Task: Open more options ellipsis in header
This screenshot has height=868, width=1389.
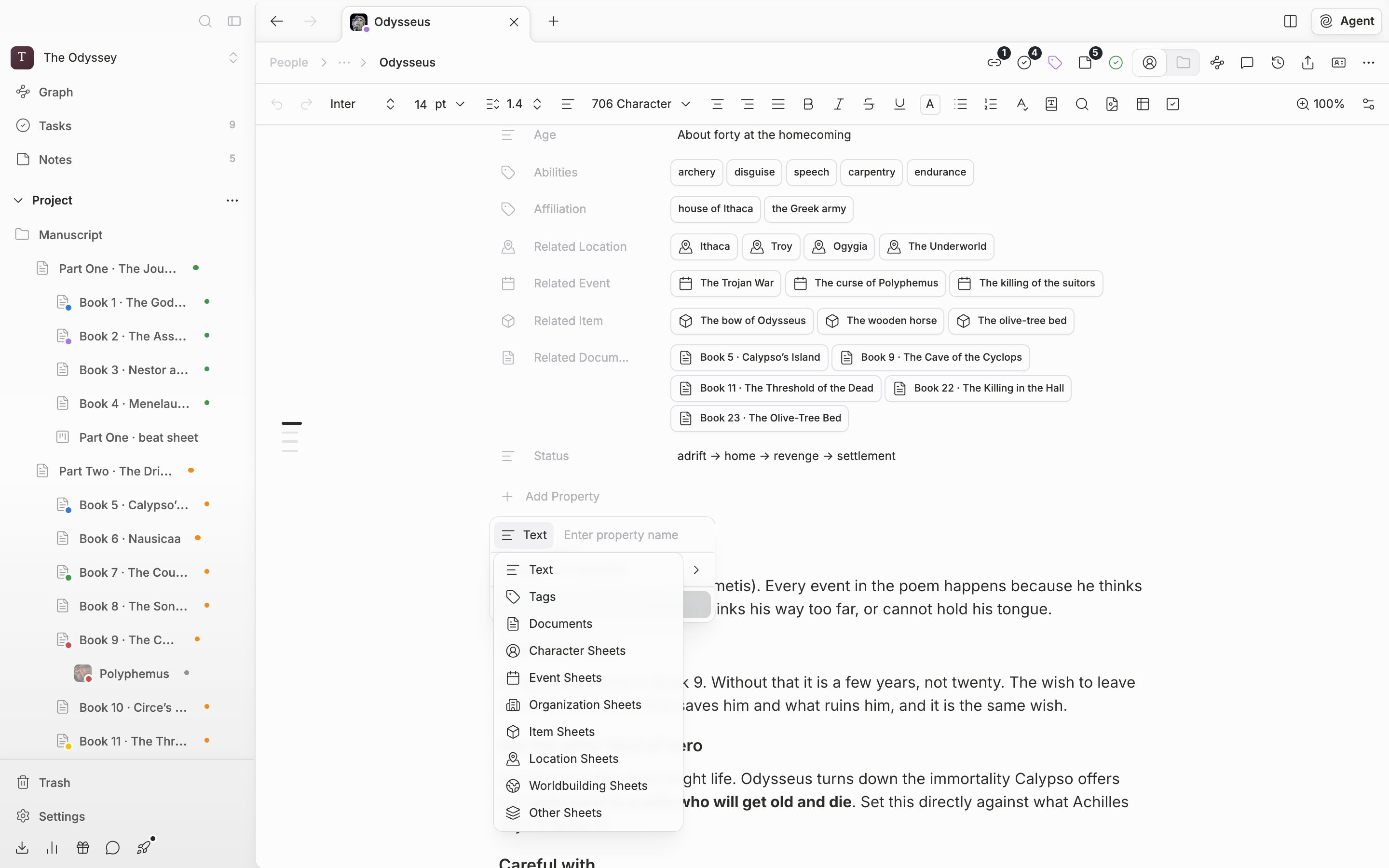Action: (1369, 63)
